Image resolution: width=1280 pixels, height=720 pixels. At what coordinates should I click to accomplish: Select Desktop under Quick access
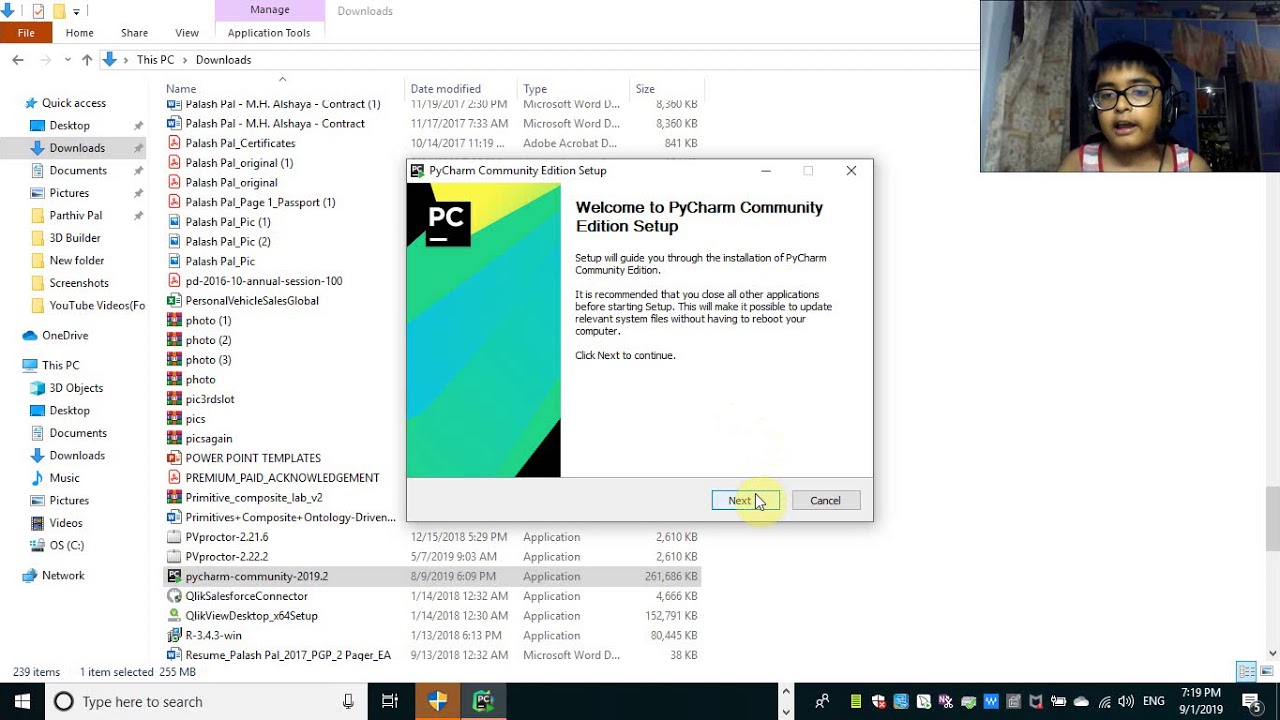coord(69,125)
